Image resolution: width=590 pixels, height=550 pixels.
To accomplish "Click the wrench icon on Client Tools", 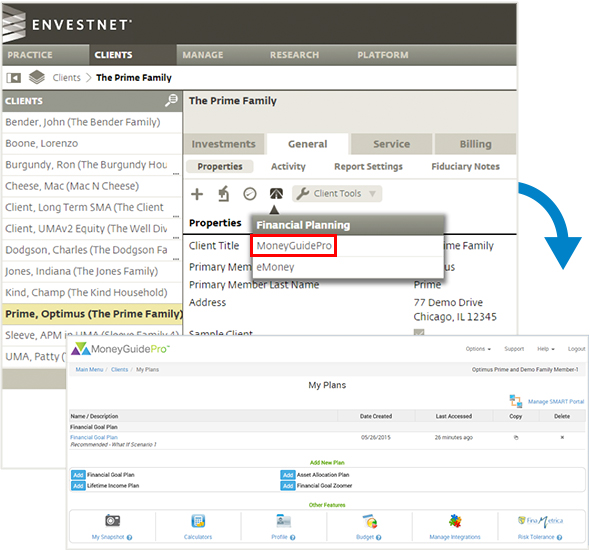I will click(303, 194).
